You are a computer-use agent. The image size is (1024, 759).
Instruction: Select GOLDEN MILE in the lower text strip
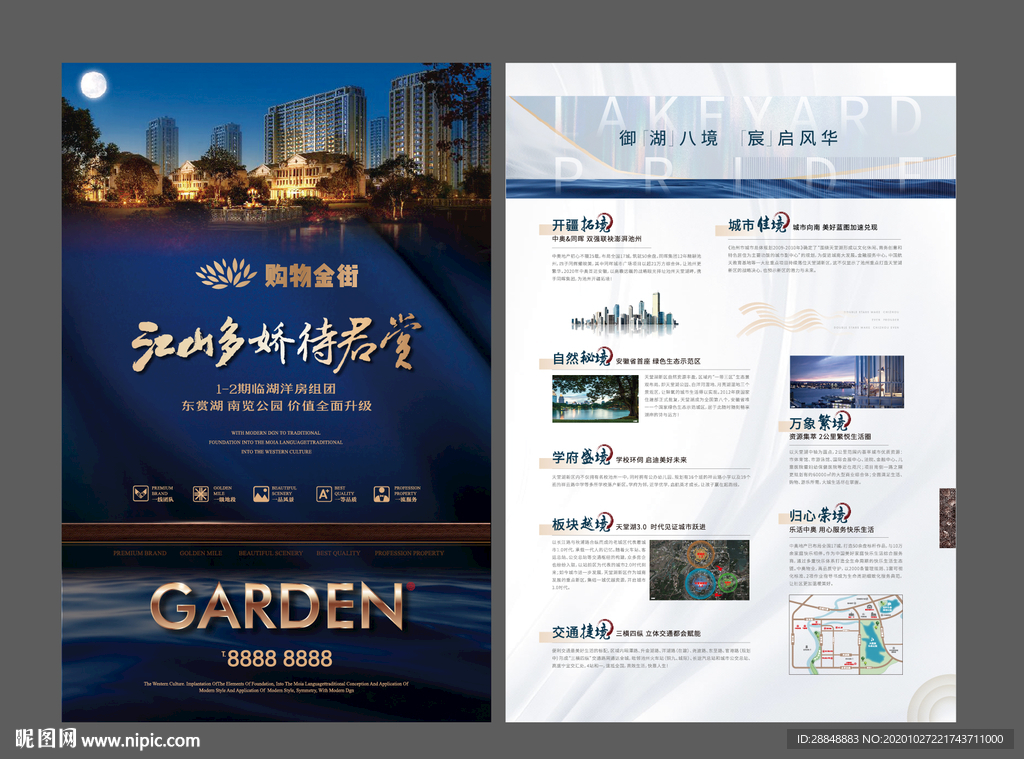coord(201,553)
